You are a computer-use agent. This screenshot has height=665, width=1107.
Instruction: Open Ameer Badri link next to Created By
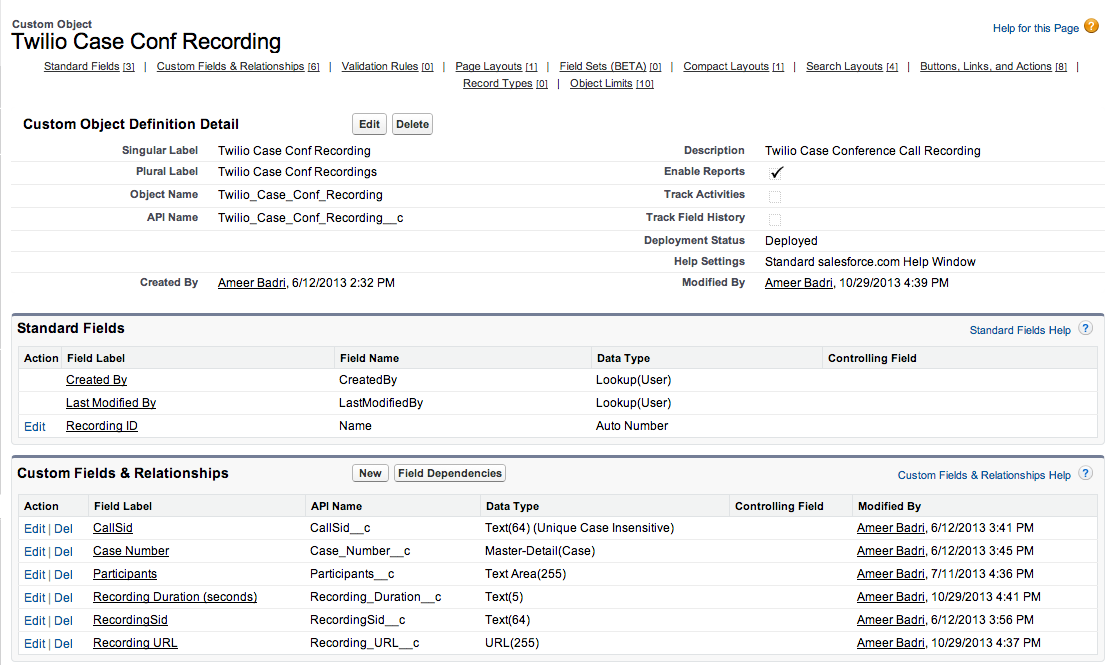[x=252, y=282]
